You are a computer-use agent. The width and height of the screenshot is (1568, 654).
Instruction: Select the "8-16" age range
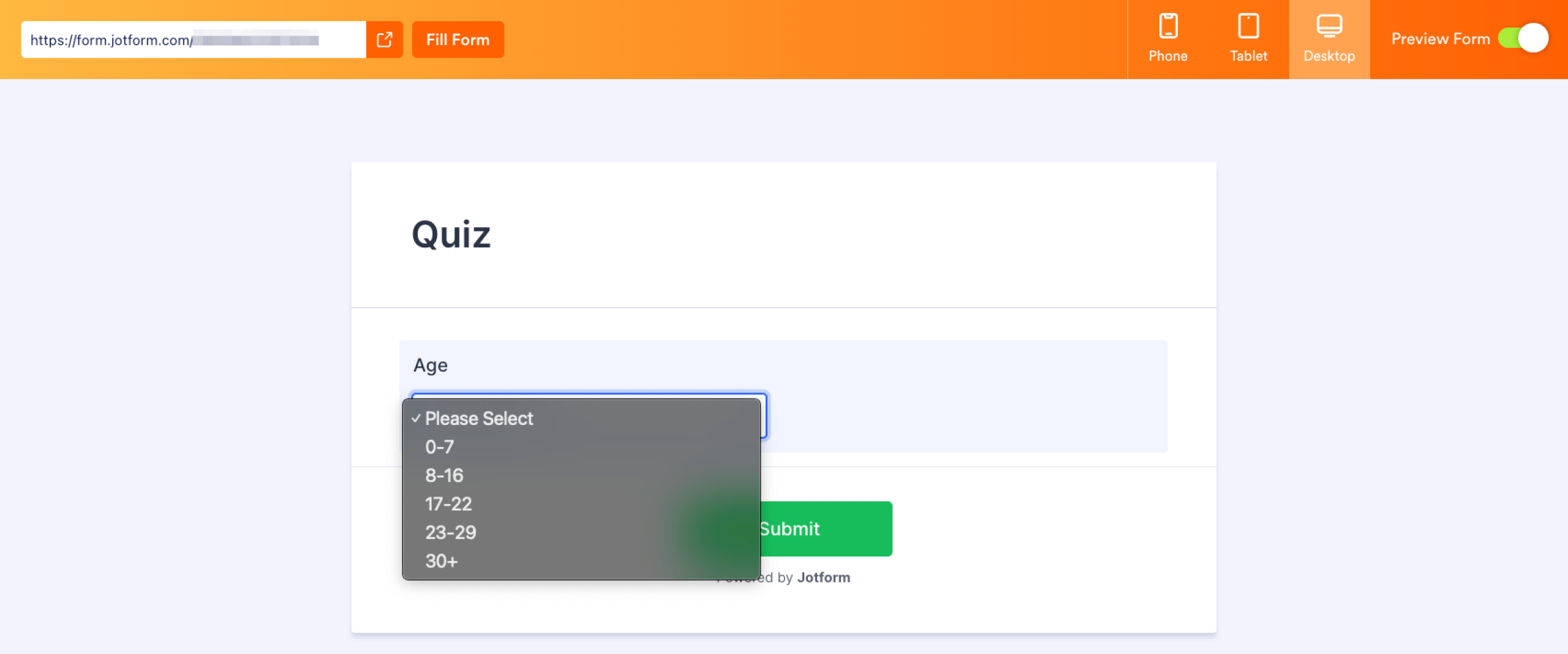tap(444, 475)
